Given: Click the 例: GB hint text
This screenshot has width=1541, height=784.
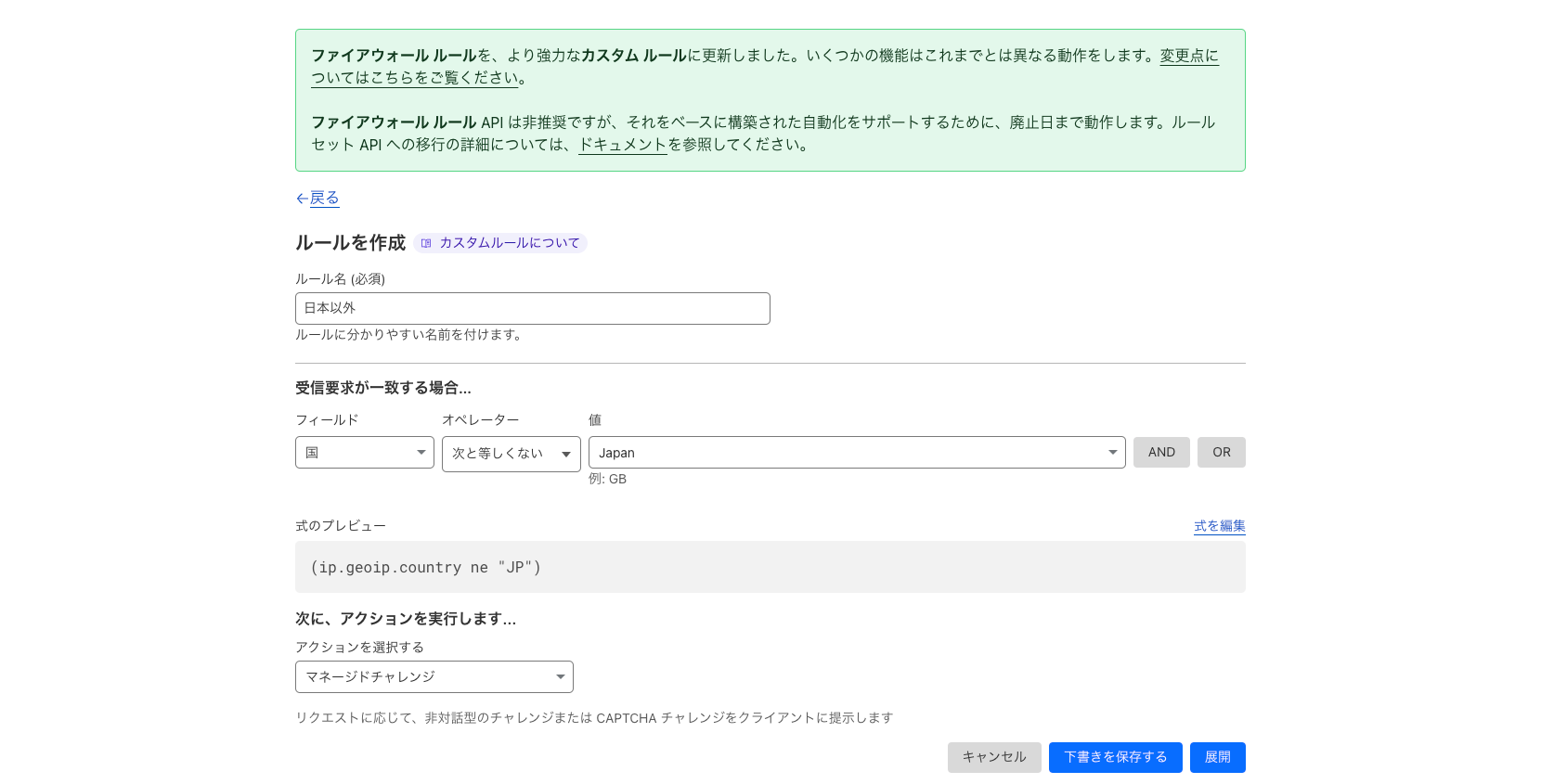Looking at the screenshot, I should click(x=607, y=479).
